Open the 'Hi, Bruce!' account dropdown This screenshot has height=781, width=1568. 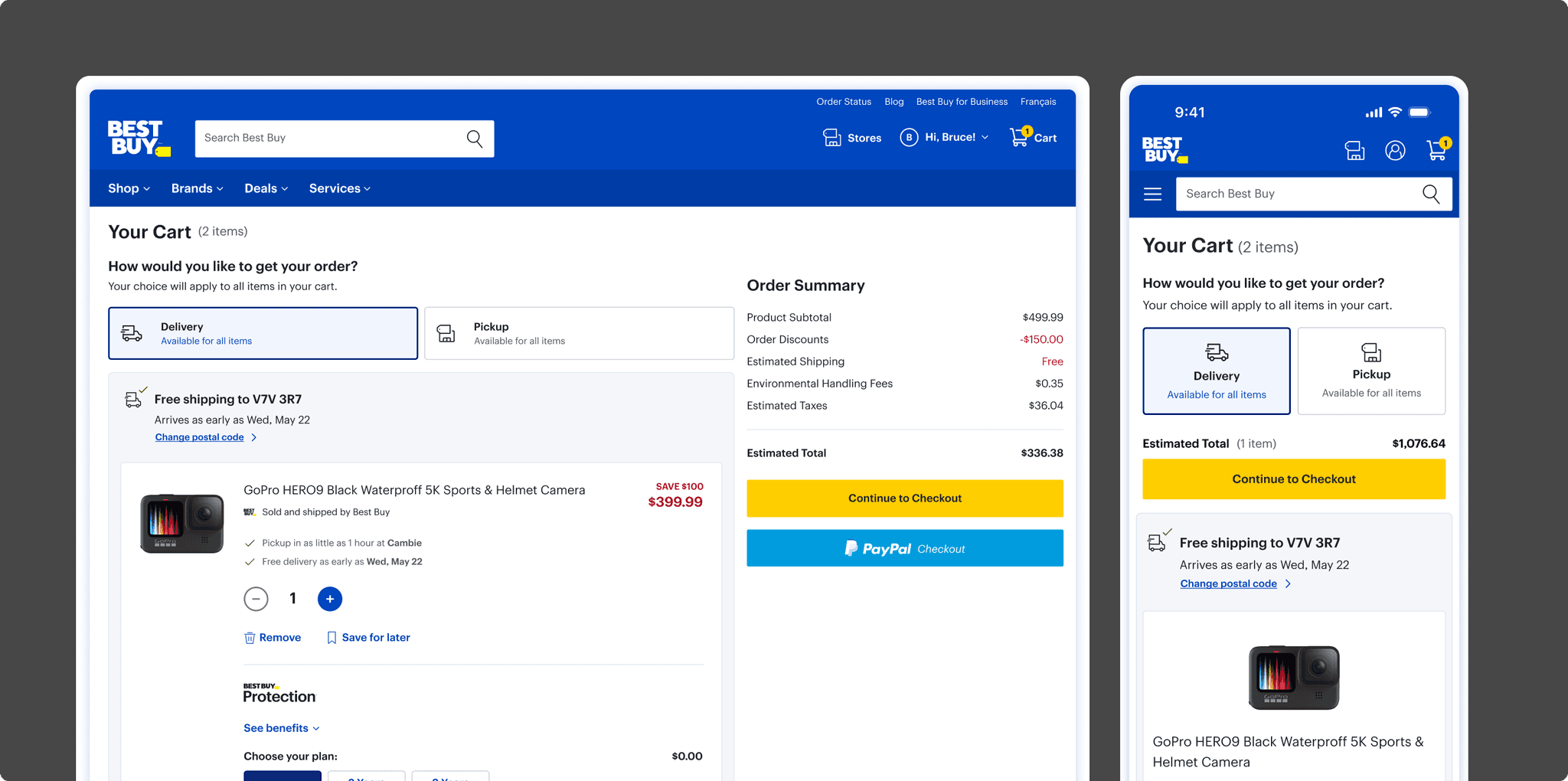[x=956, y=137]
